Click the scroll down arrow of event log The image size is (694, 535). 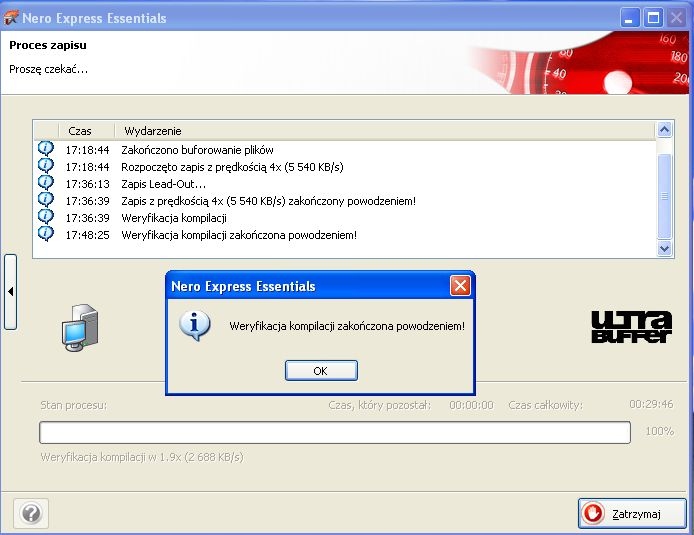tap(664, 248)
